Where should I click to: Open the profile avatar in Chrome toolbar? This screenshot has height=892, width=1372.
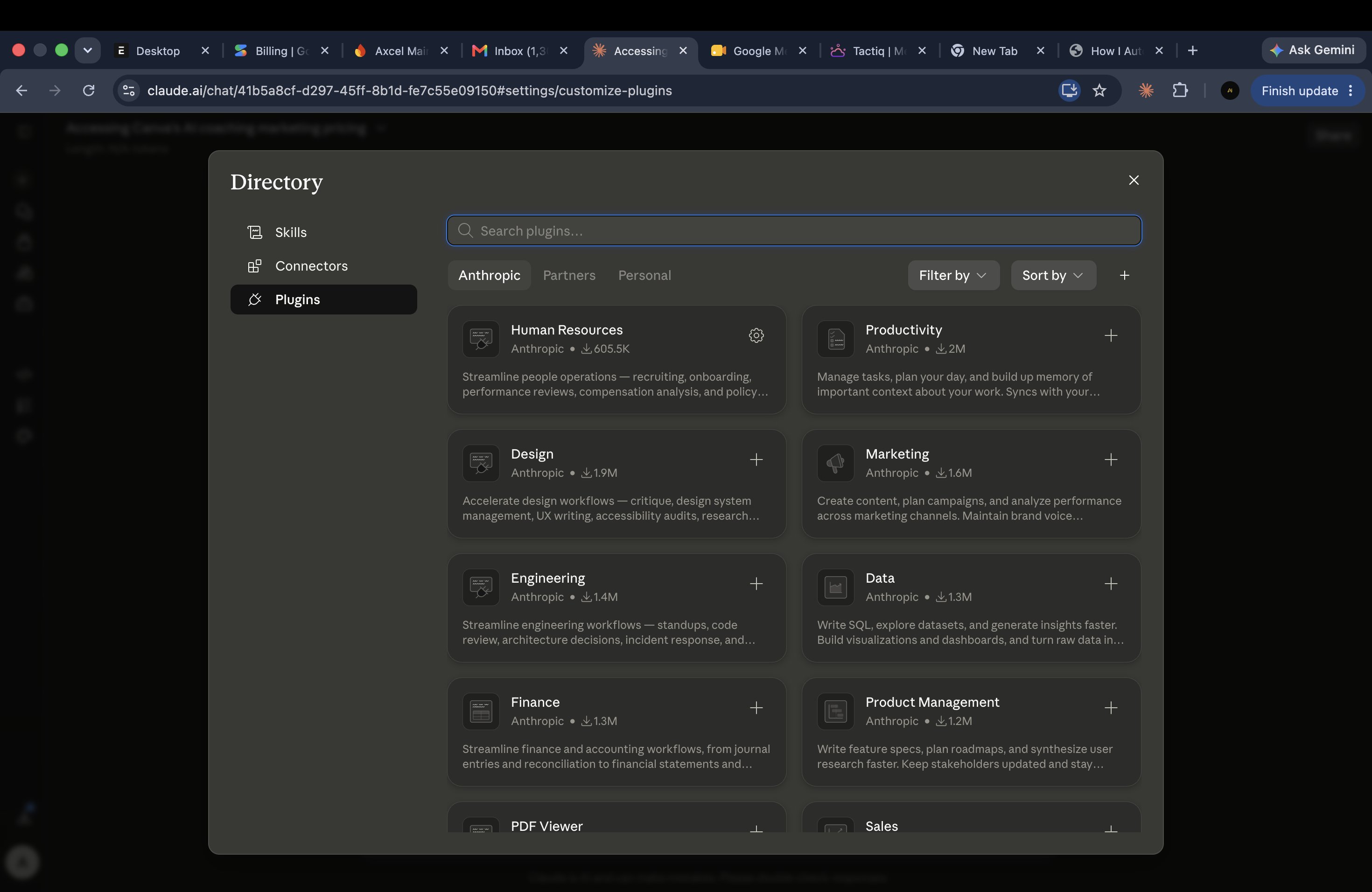pyautogui.click(x=1230, y=91)
